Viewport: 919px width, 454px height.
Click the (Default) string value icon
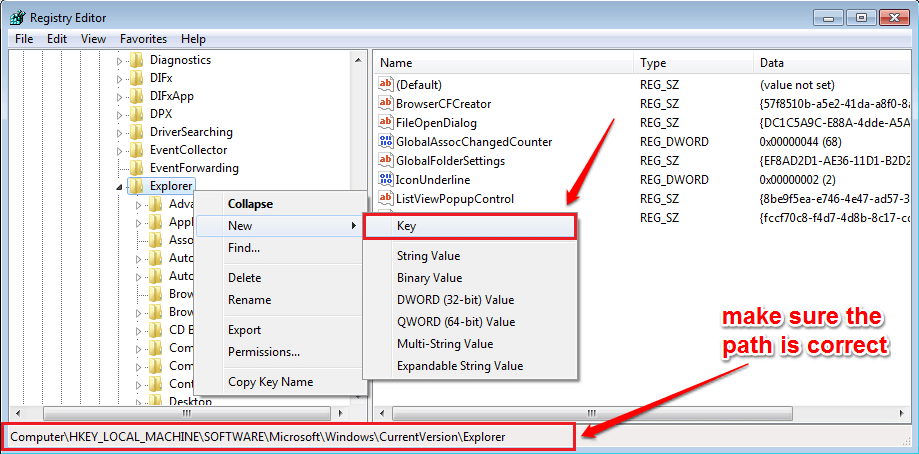(x=386, y=85)
